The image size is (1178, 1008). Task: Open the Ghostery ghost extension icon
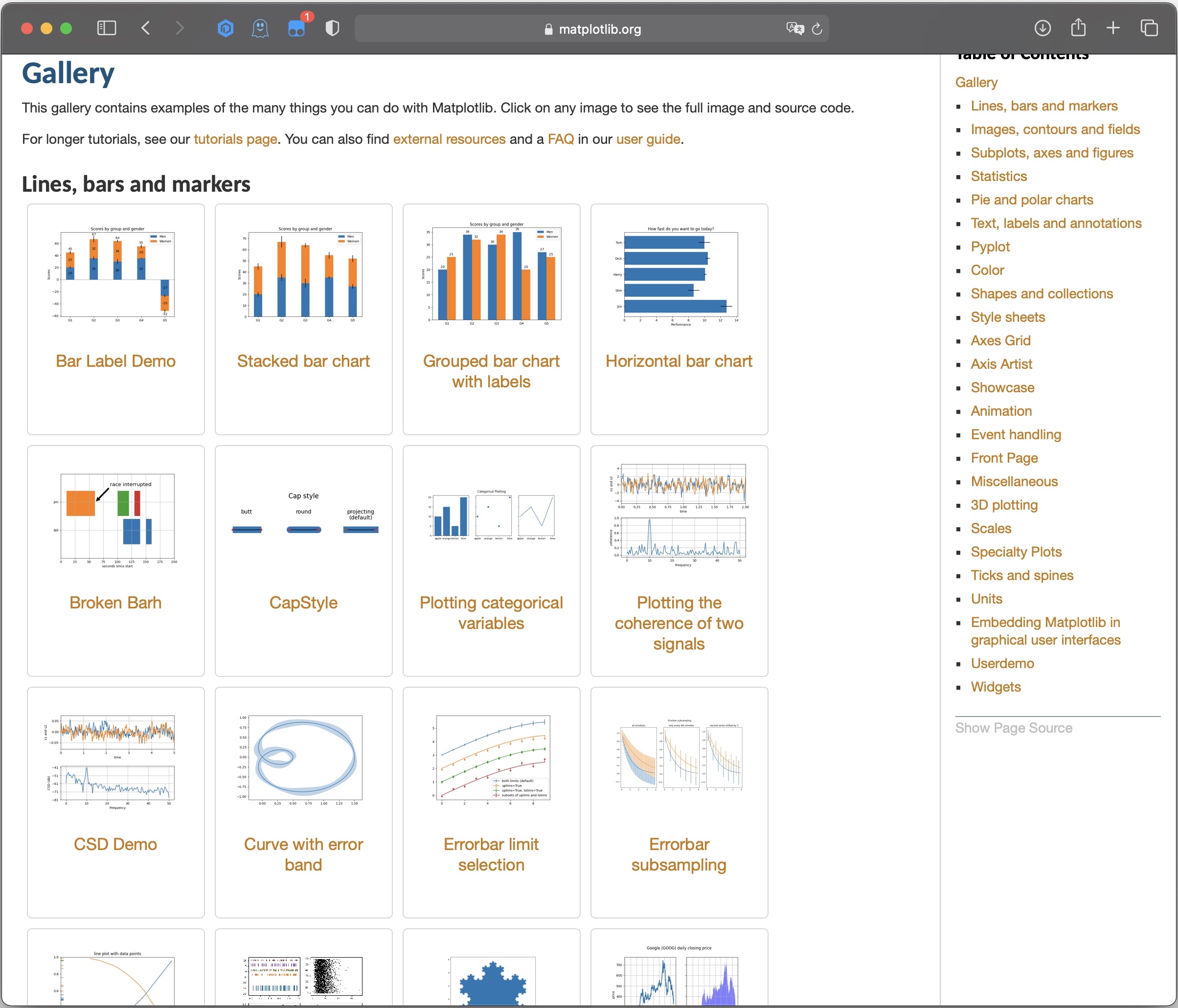[260, 28]
